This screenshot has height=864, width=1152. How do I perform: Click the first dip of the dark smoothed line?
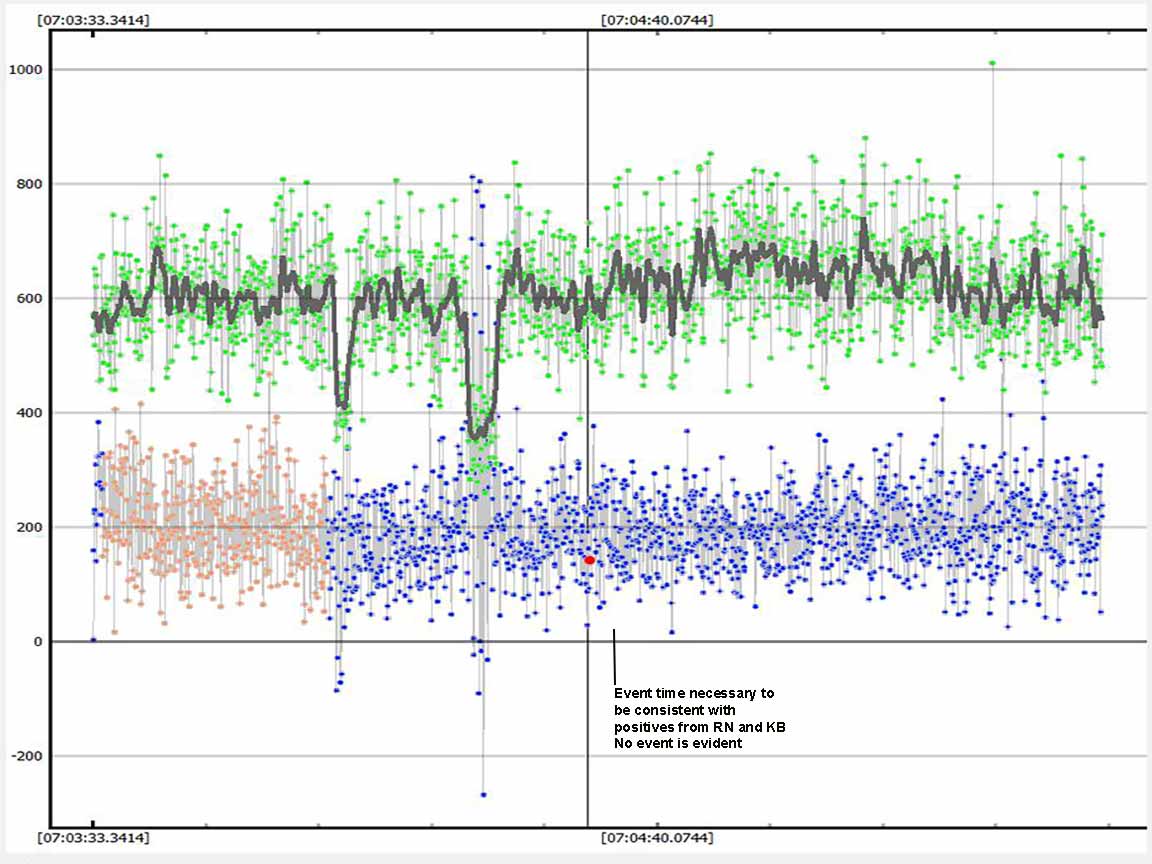(x=343, y=402)
